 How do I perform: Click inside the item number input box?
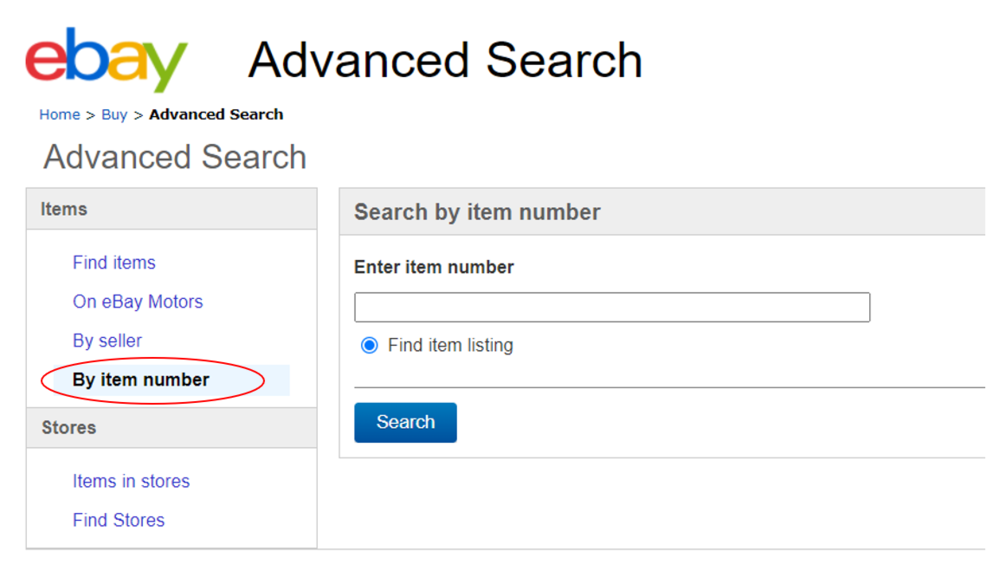click(612, 307)
